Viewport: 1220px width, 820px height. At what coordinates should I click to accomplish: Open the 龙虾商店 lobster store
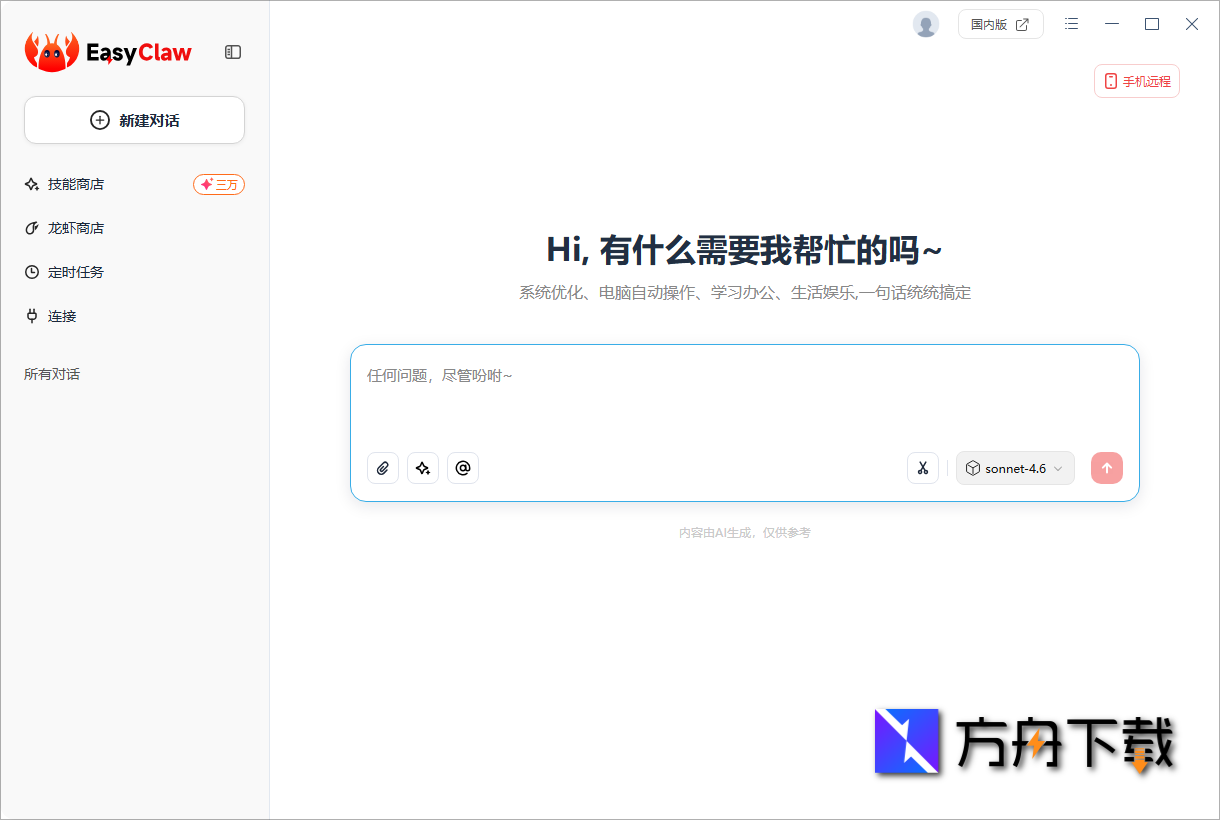tap(75, 228)
